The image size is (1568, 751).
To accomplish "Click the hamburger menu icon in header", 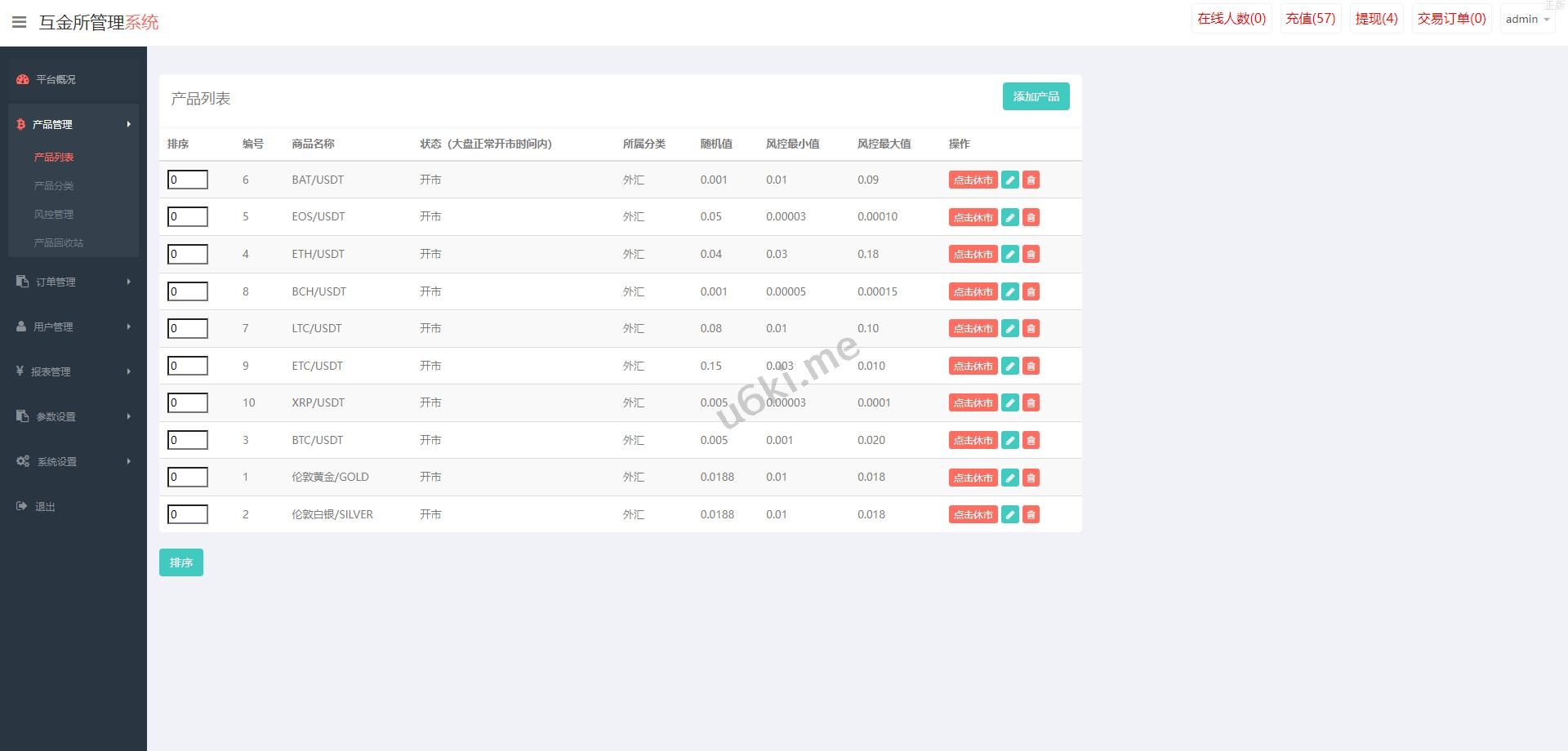I will tap(20, 22).
